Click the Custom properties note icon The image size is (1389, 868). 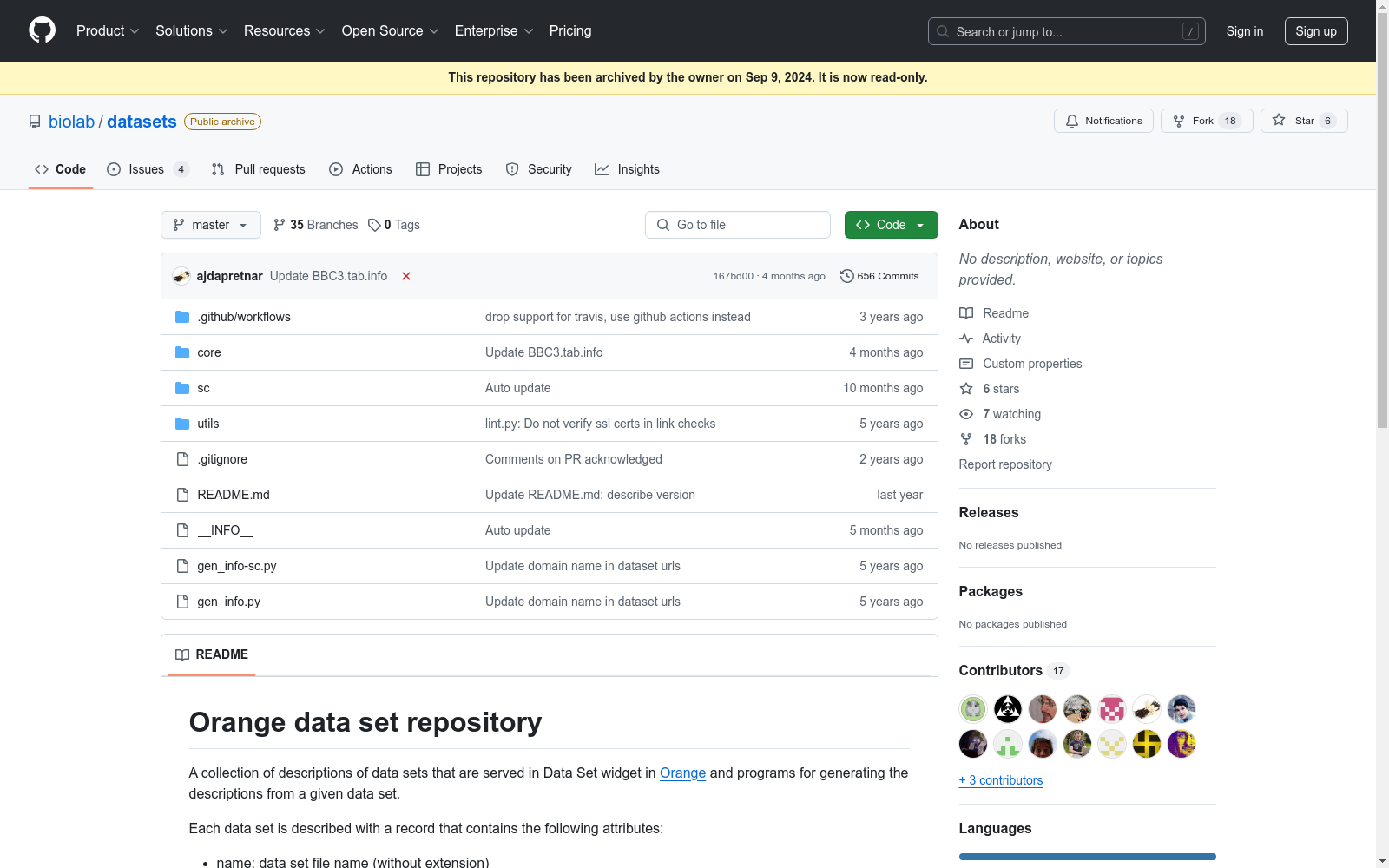(x=966, y=364)
